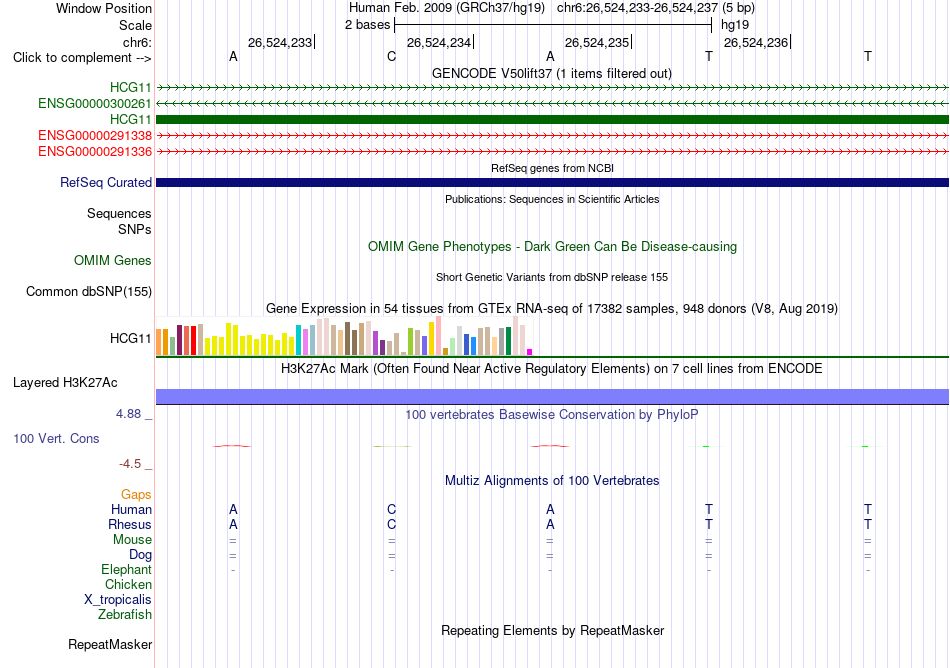Screen dimensions: 950x668
Task: Click the C base in the Human alignment row
Action: (391, 509)
